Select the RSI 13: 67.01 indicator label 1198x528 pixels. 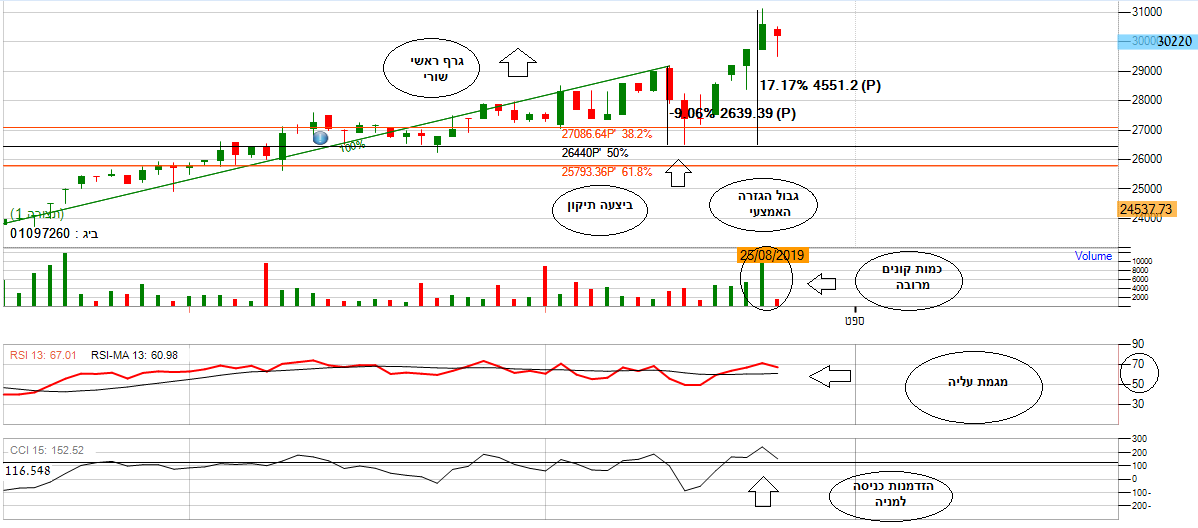(42, 354)
